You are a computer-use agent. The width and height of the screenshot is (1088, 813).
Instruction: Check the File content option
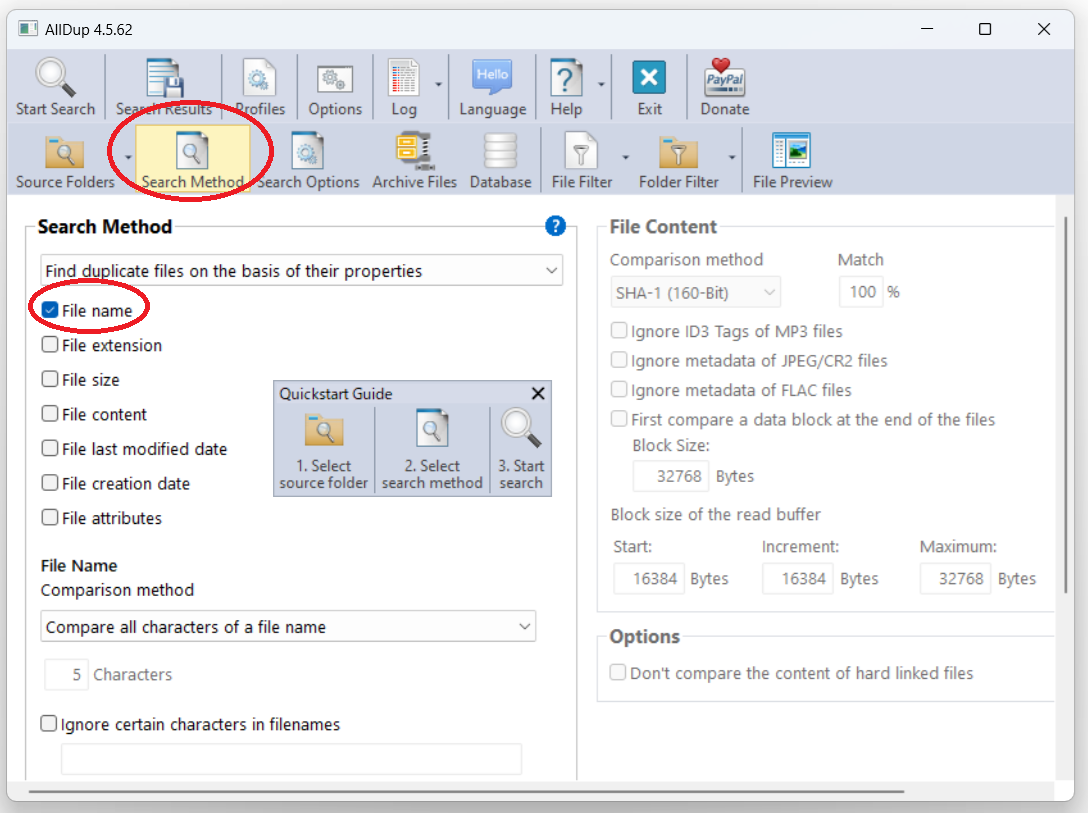point(50,414)
